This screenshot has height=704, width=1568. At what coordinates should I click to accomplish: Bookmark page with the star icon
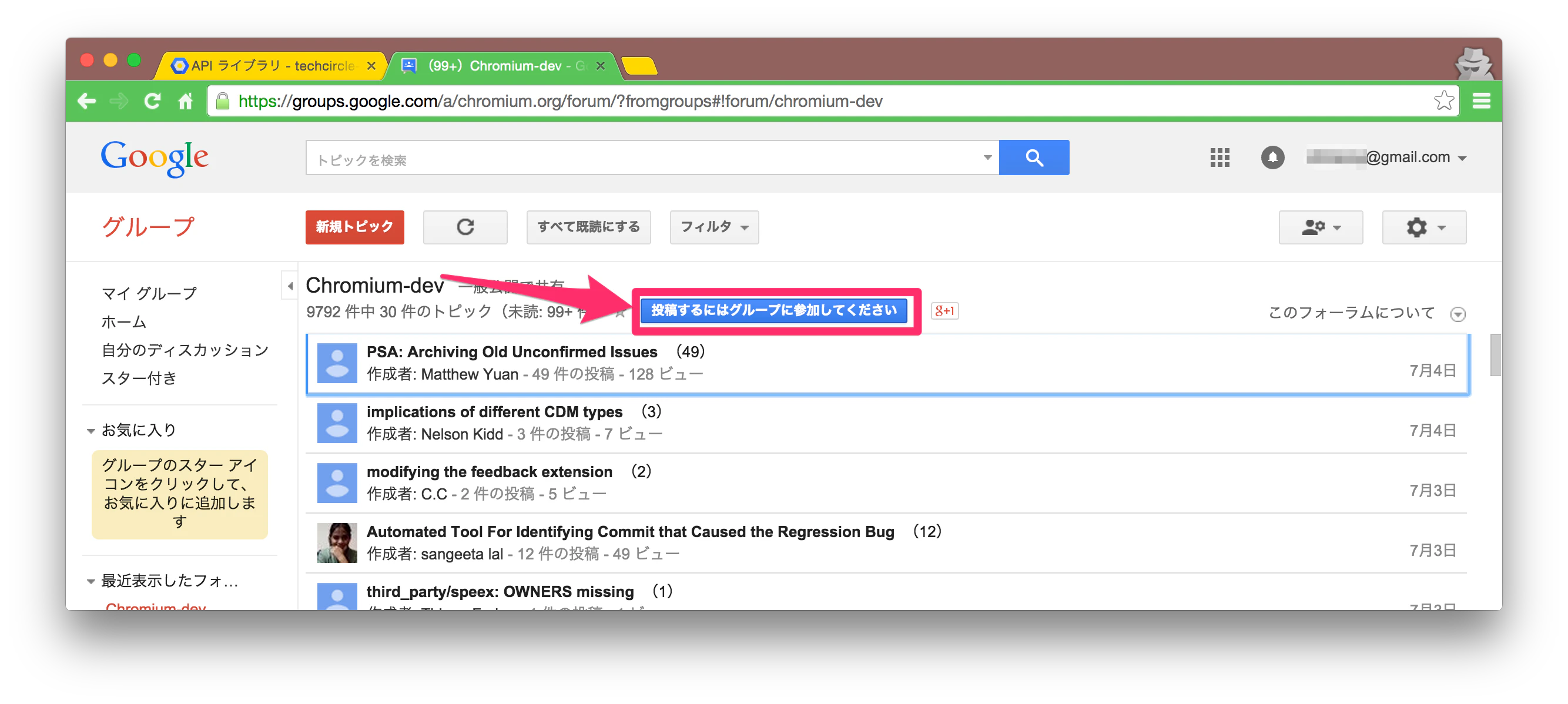click(x=1443, y=101)
